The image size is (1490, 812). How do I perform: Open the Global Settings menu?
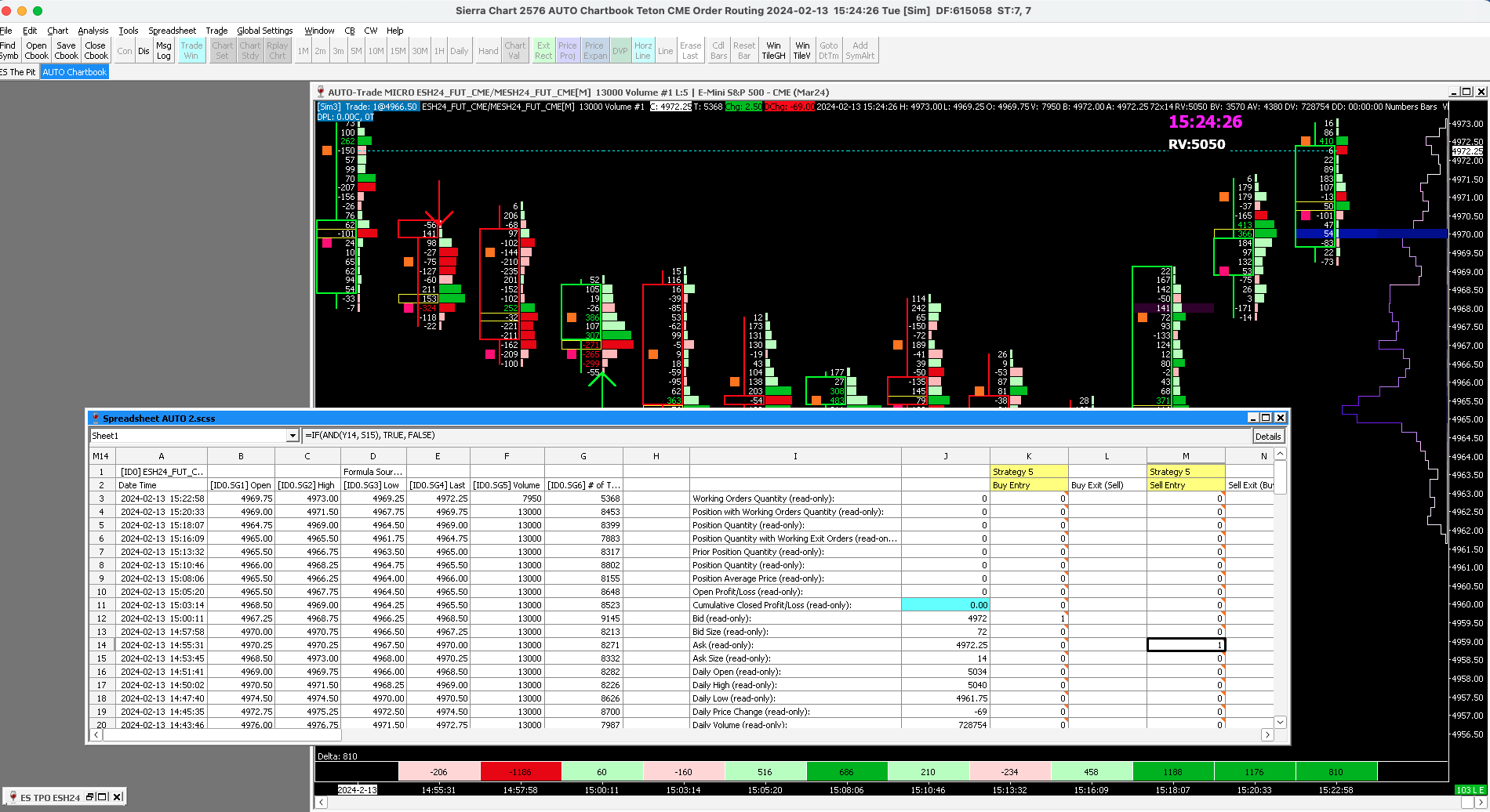coord(264,31)
